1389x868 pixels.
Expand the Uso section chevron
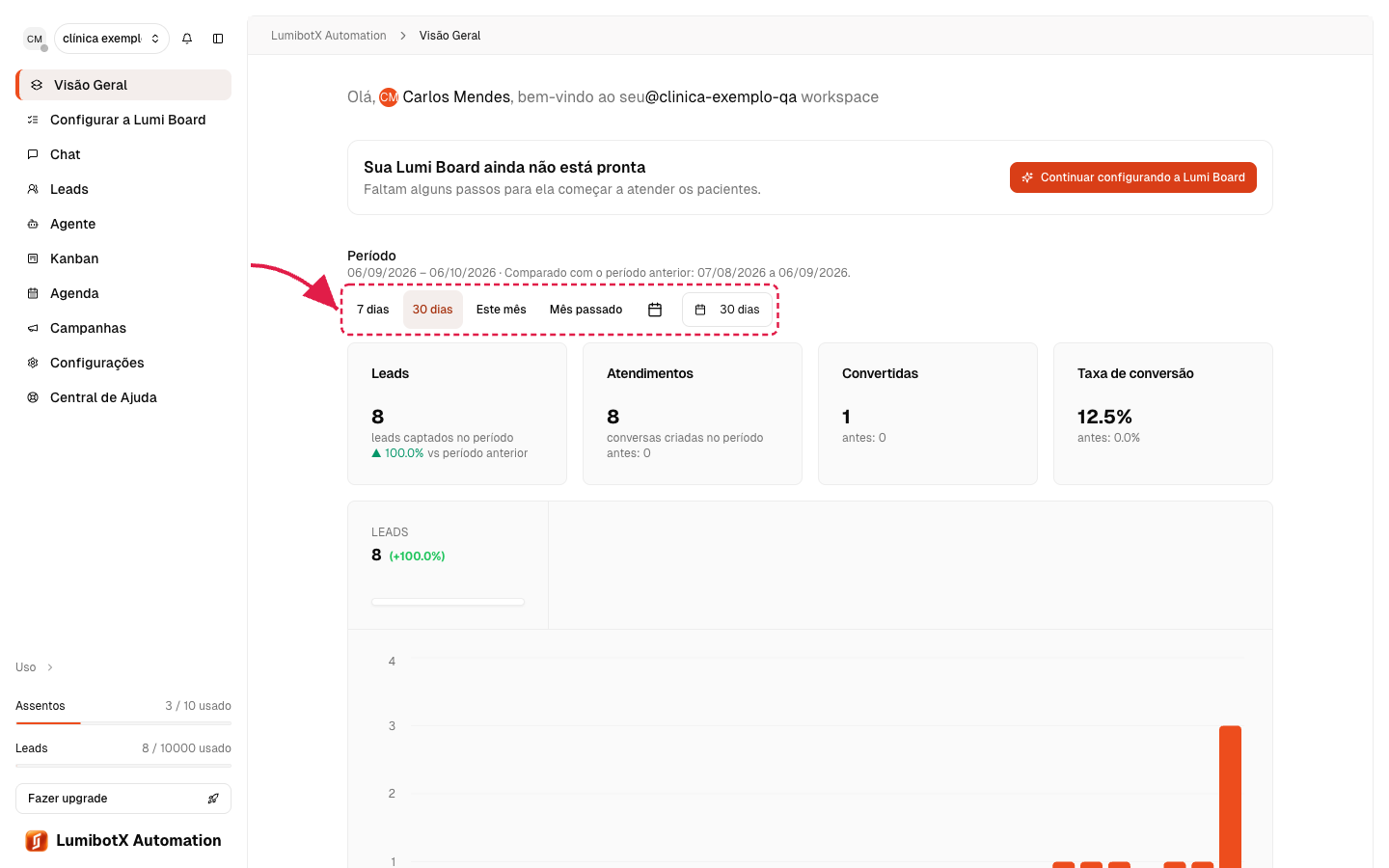(50, 667)
